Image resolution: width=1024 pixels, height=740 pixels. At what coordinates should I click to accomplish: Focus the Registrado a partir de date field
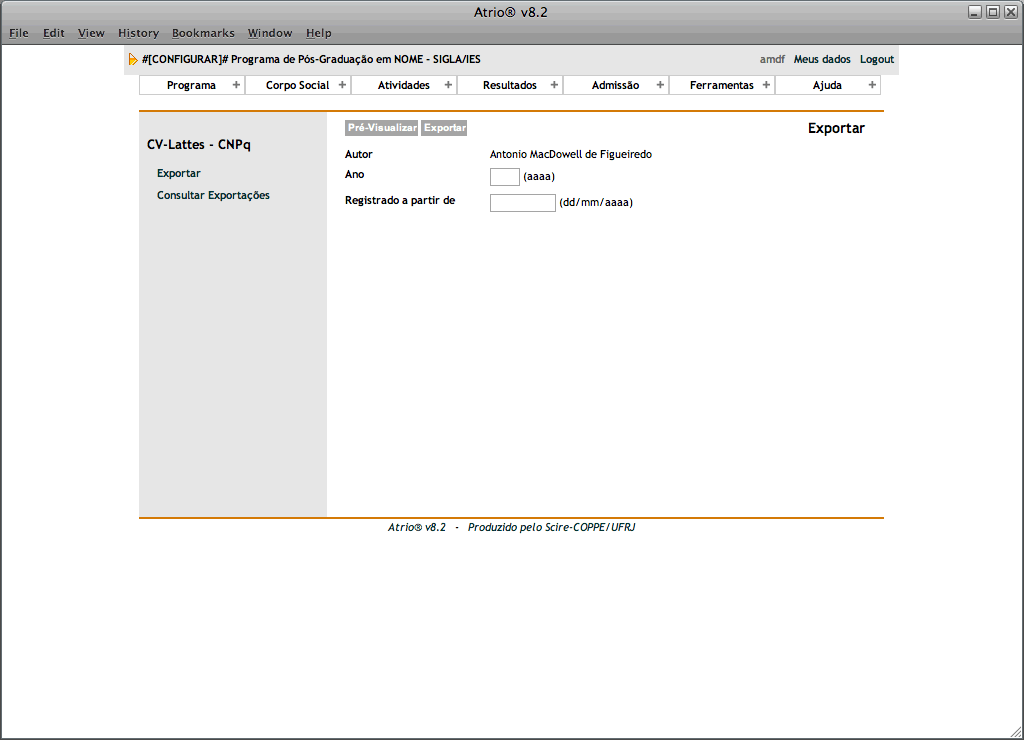coord(522,203)
